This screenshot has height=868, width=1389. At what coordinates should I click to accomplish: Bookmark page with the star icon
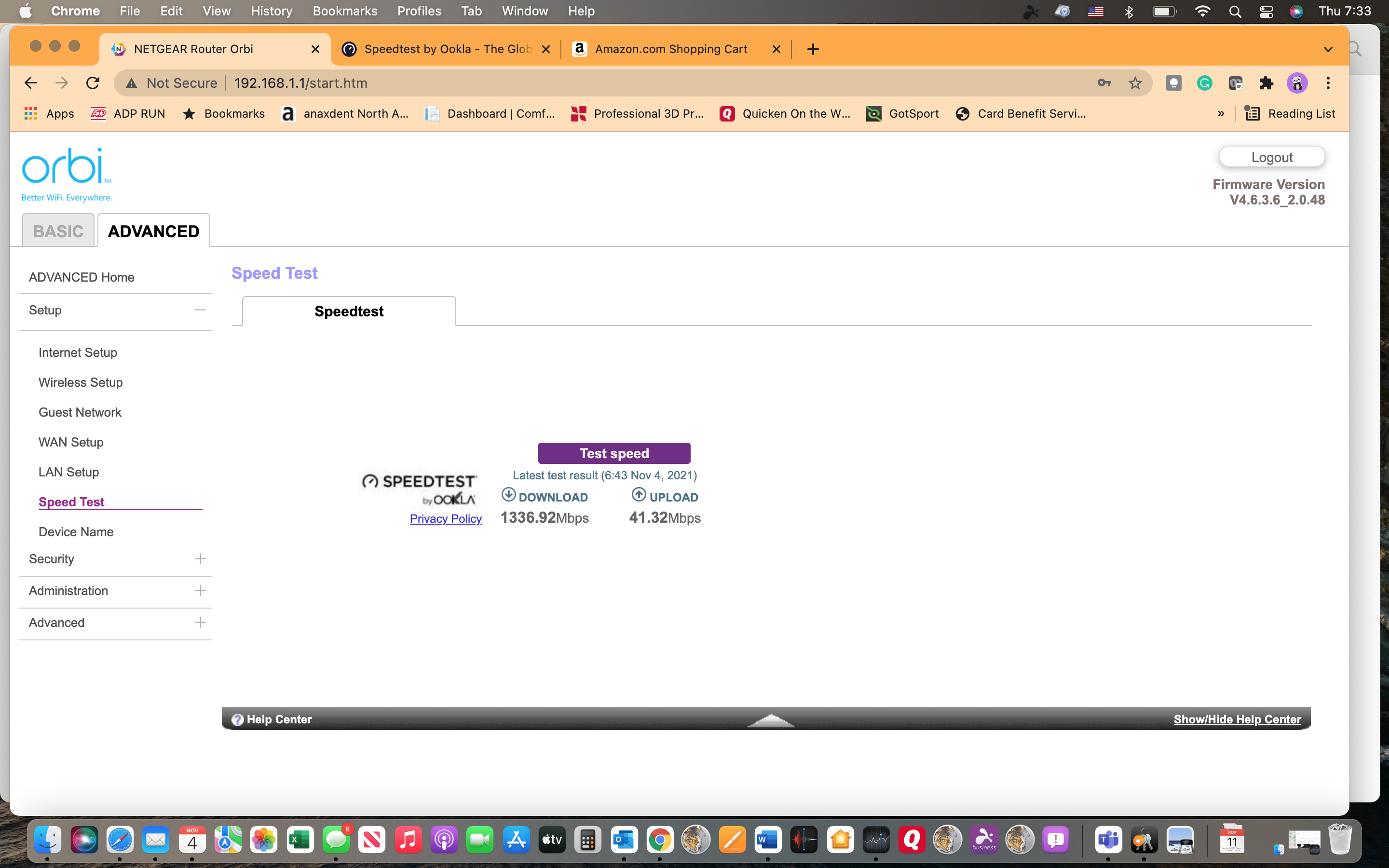1135,83
